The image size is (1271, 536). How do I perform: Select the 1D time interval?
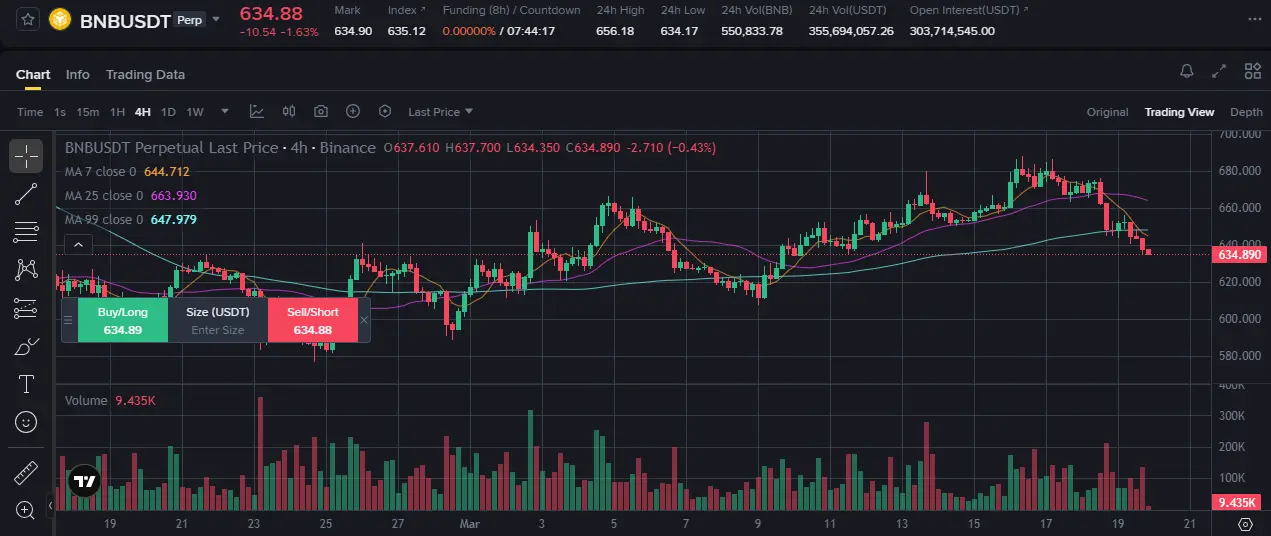pyautogui.click(x=169, y=112)
